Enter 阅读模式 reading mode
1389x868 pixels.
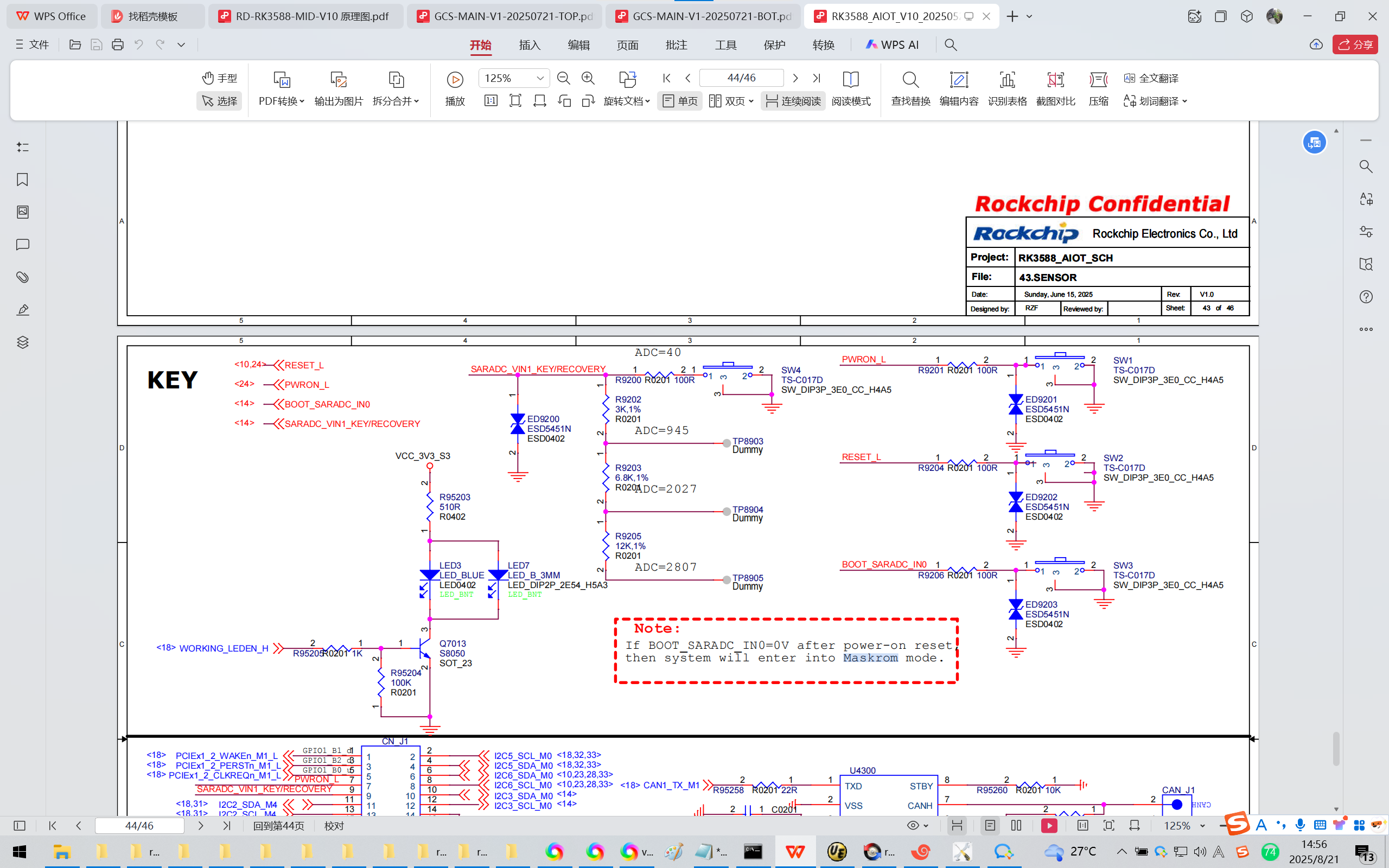[x=851, y=89]
